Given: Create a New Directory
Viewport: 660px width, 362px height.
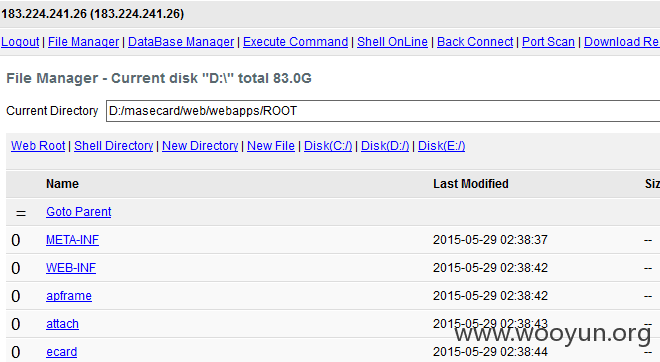Looking at the screenshot, I should 200,146.
